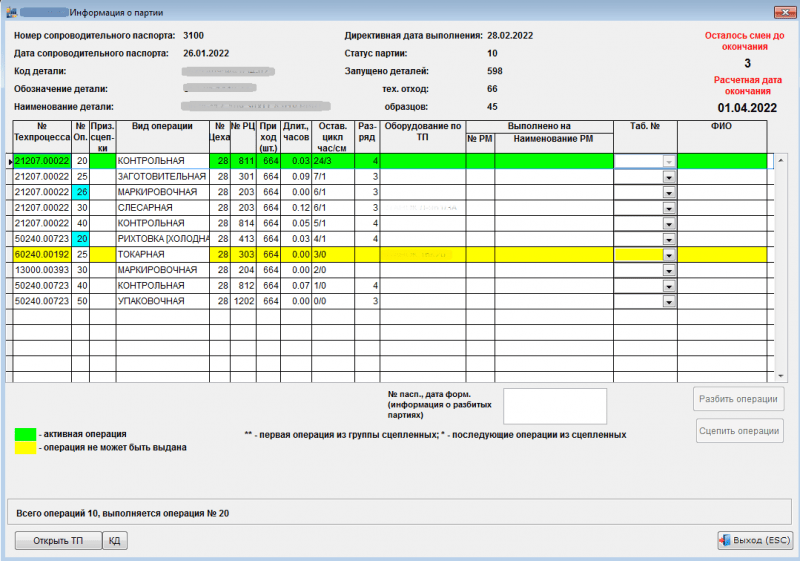The image size is (800, 561).
Task: Click the ФИО column header
Action: point(722,127)
